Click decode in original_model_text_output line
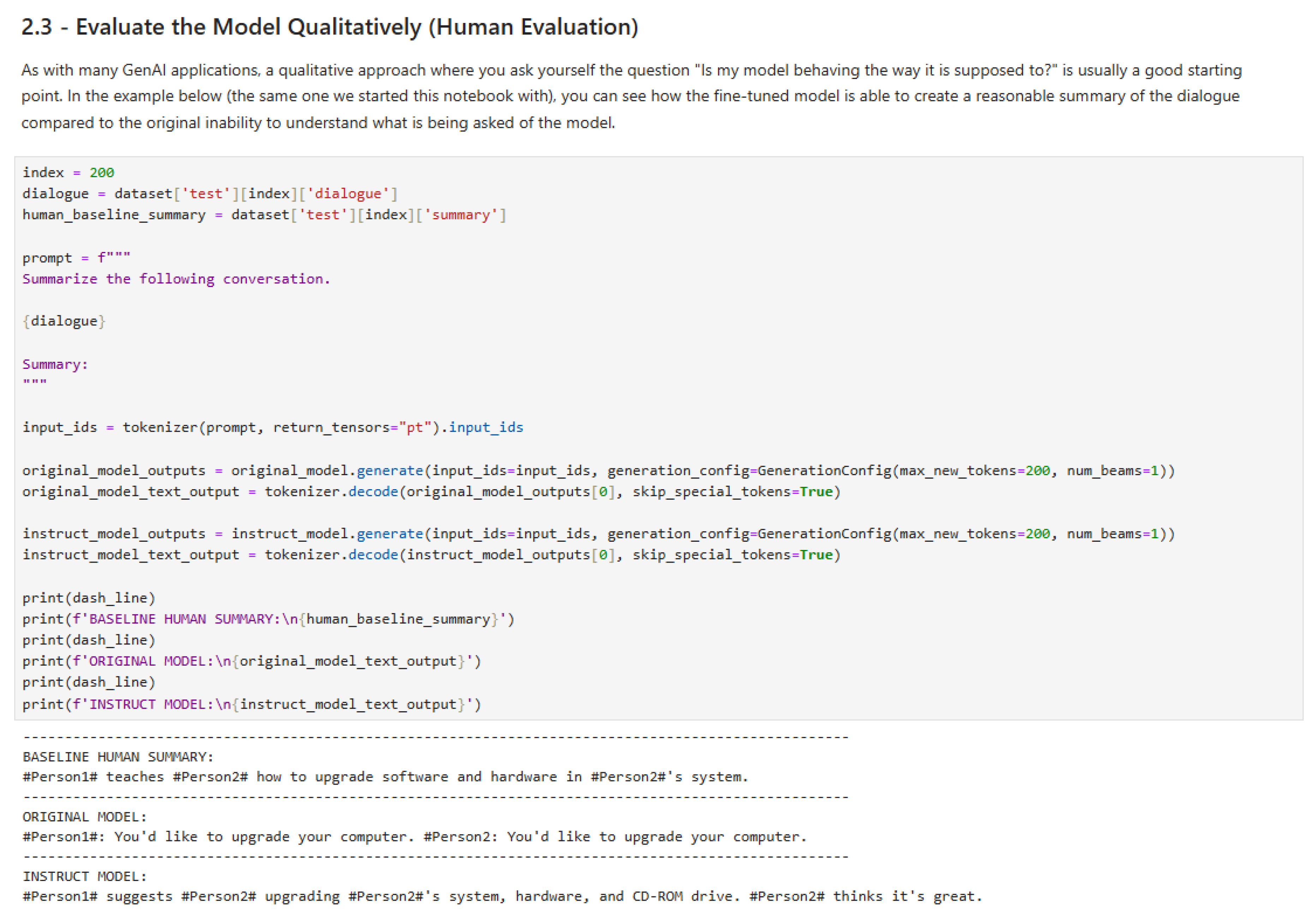 coord(373,491)
